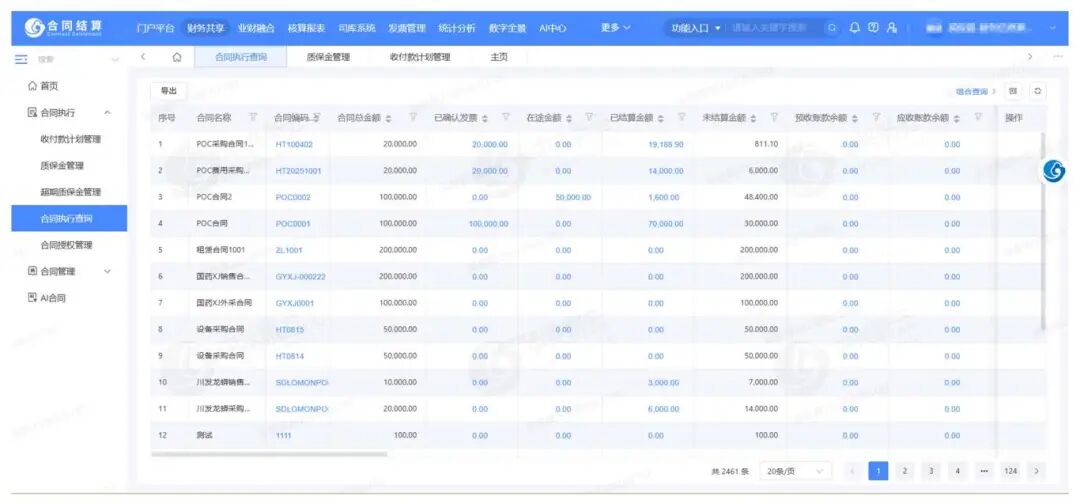Open the column settings icon beside refresh

[1013, 91]
